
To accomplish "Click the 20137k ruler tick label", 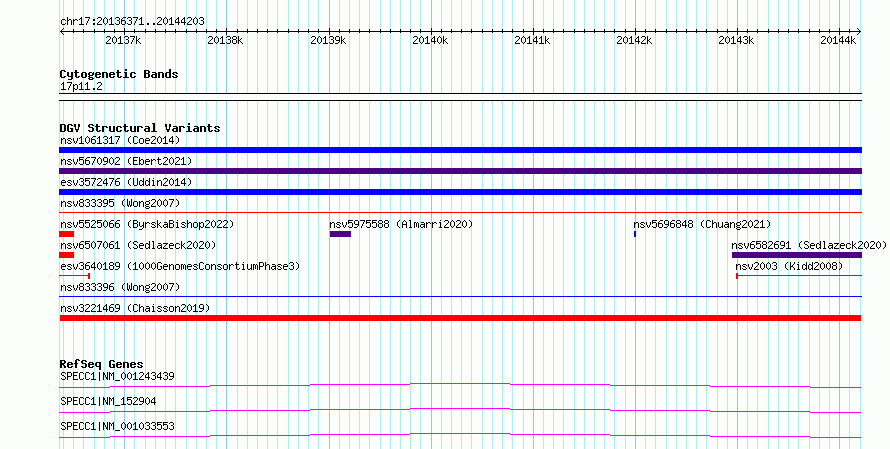I will (123, 40).
